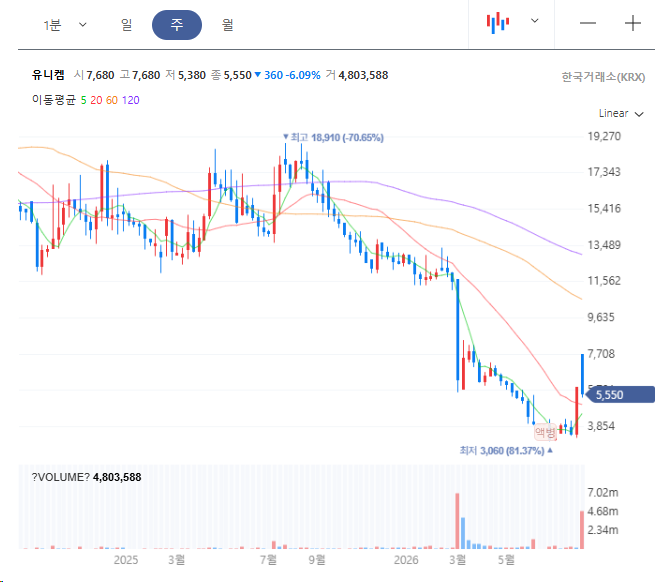The width and height of the screenshot is (659, 582).
Task: Switch to the 월 monthly tab
Action: [x=227, y=25]
